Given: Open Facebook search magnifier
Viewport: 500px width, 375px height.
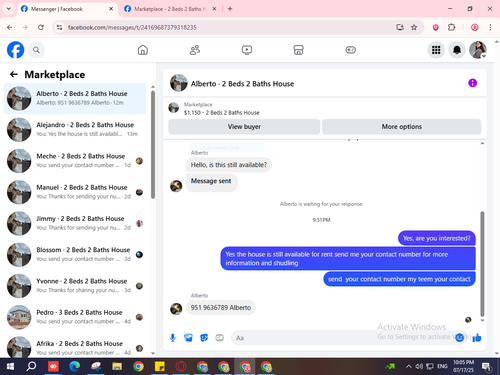Looking at the screenshot, I should pyautogui.click(x=36, y=50).
